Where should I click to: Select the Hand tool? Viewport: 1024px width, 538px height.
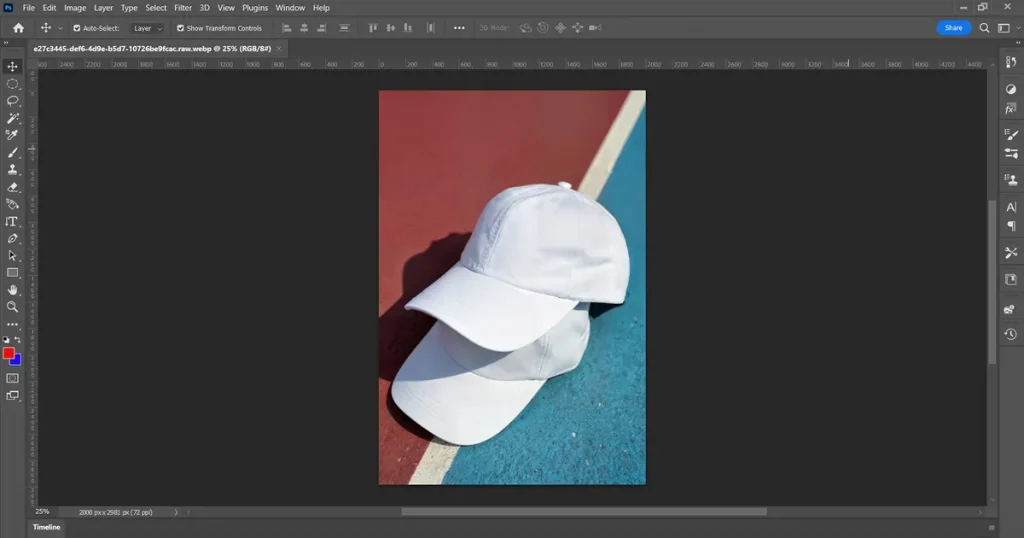tap(12, 290)
